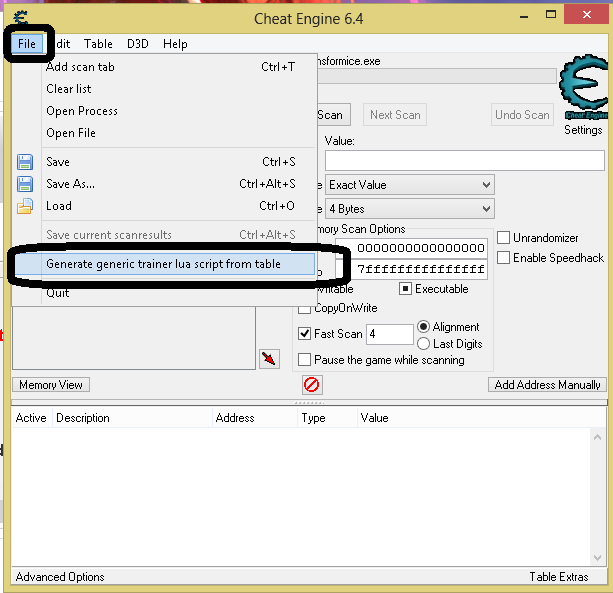Choose Add scan tab from File menu
Viewport: 613px width, 593px height.
[164, 67]
